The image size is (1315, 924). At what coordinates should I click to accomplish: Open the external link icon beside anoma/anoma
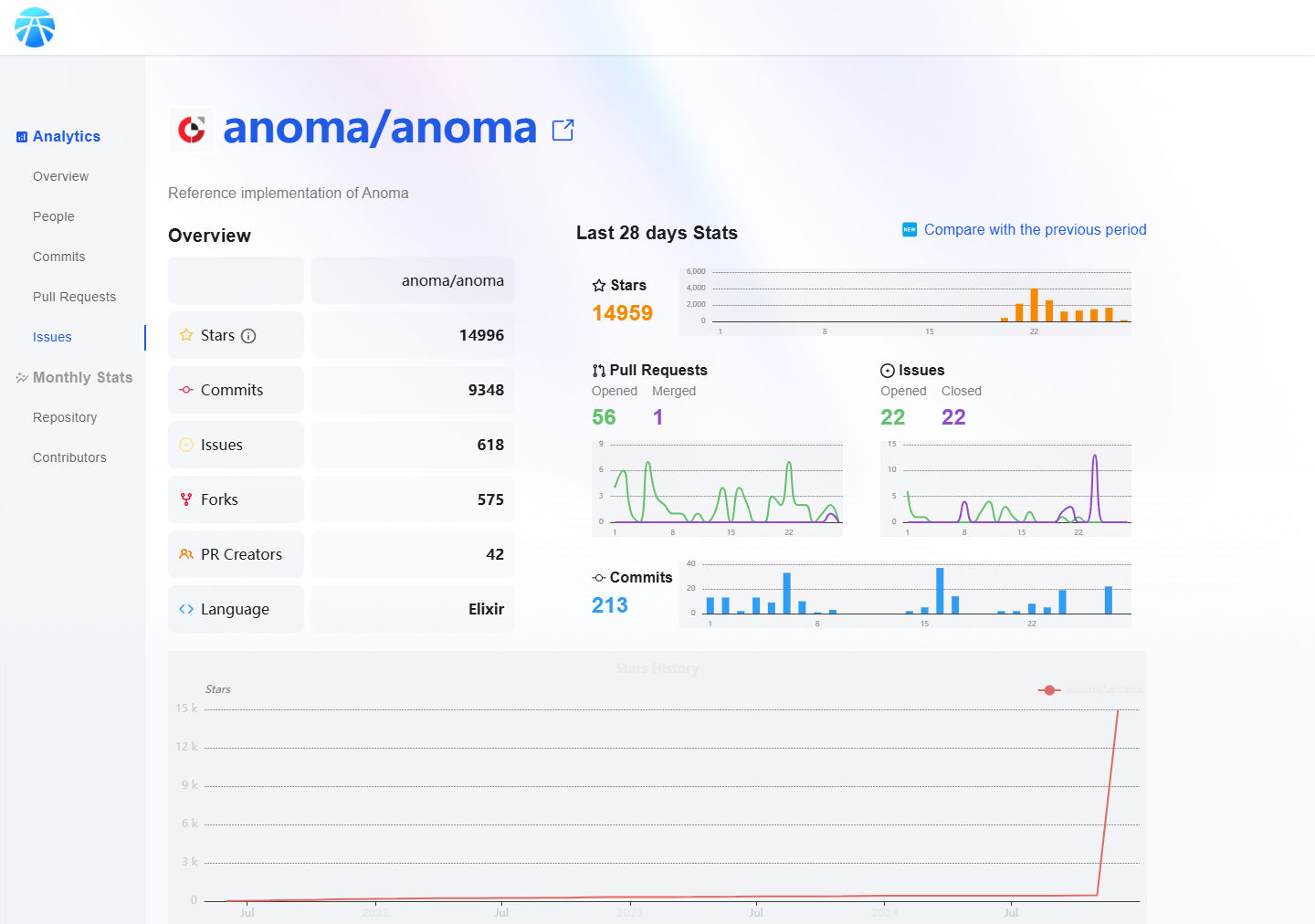pyautogui.click(x=563, y=131)
